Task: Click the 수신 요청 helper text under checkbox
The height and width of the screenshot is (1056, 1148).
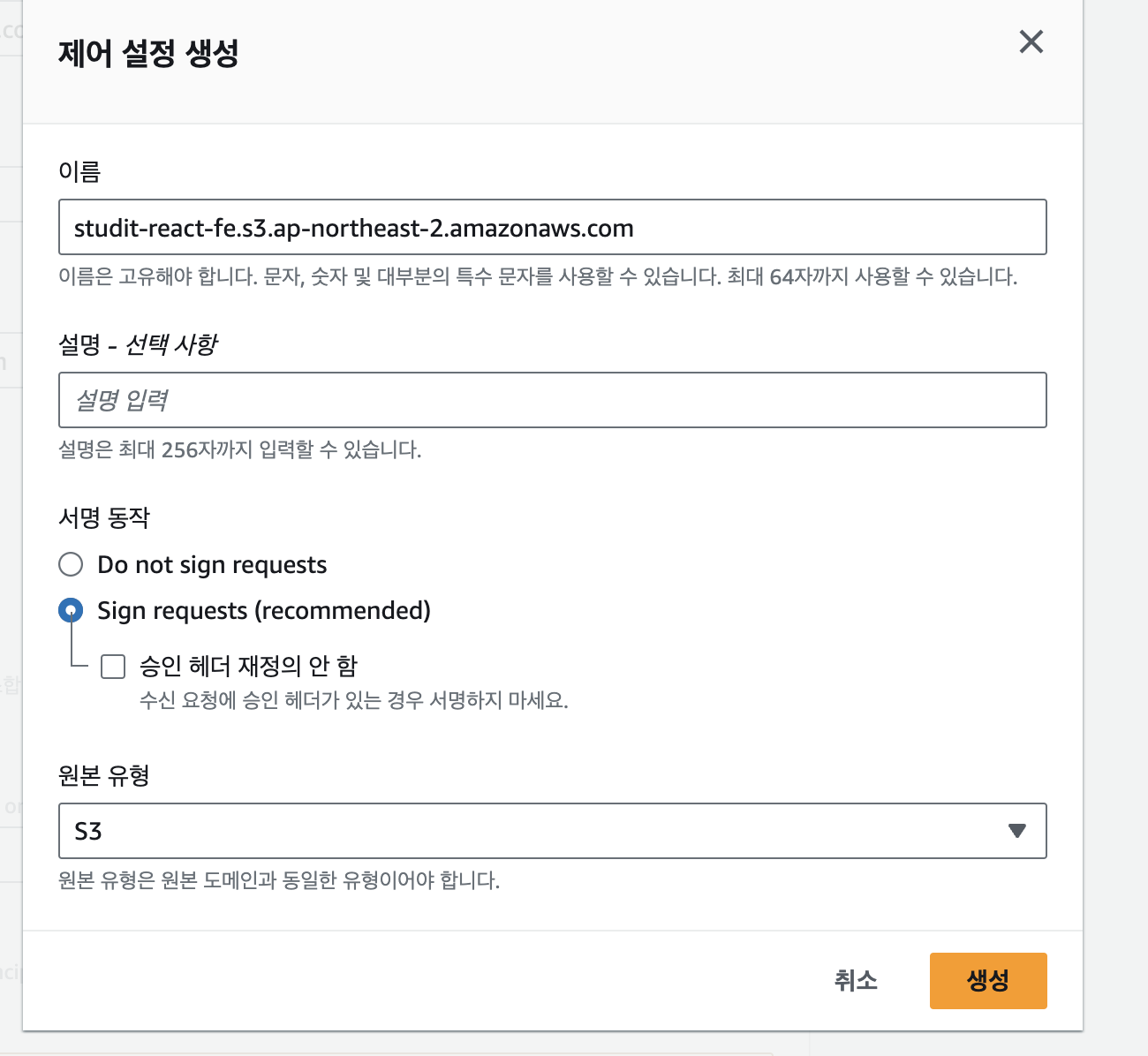Action: click(353, 701)
